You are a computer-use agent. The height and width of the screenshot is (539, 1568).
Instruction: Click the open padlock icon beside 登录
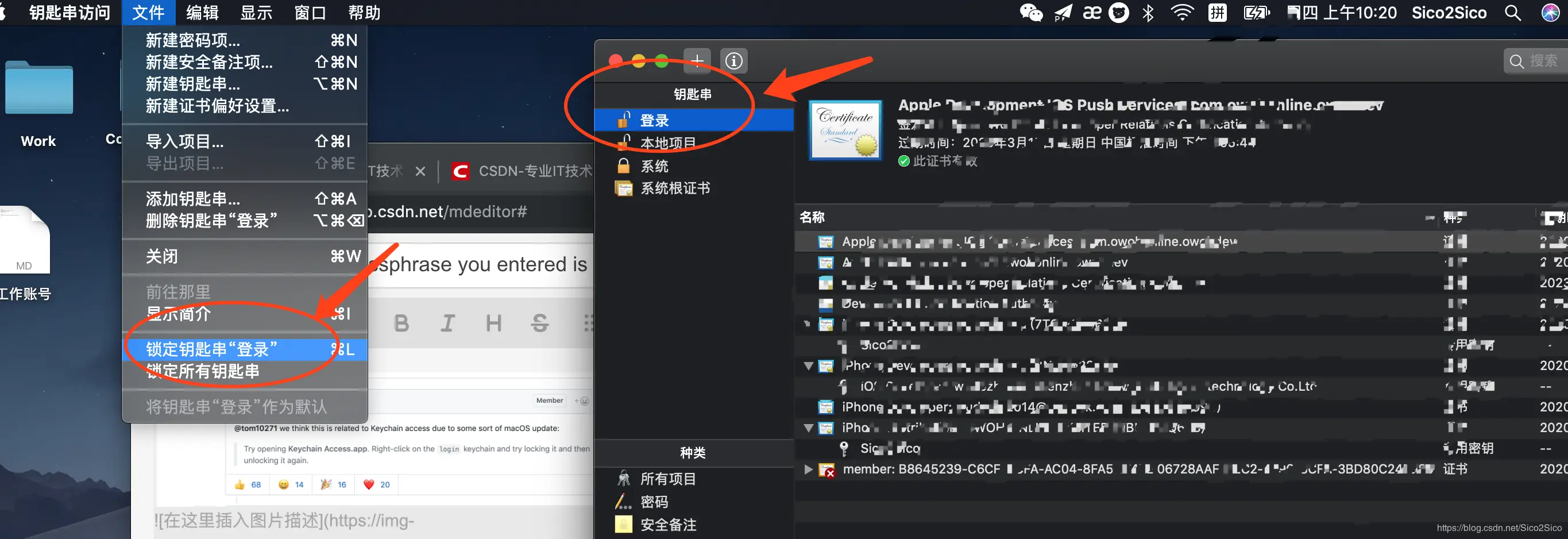coord(624,120)
